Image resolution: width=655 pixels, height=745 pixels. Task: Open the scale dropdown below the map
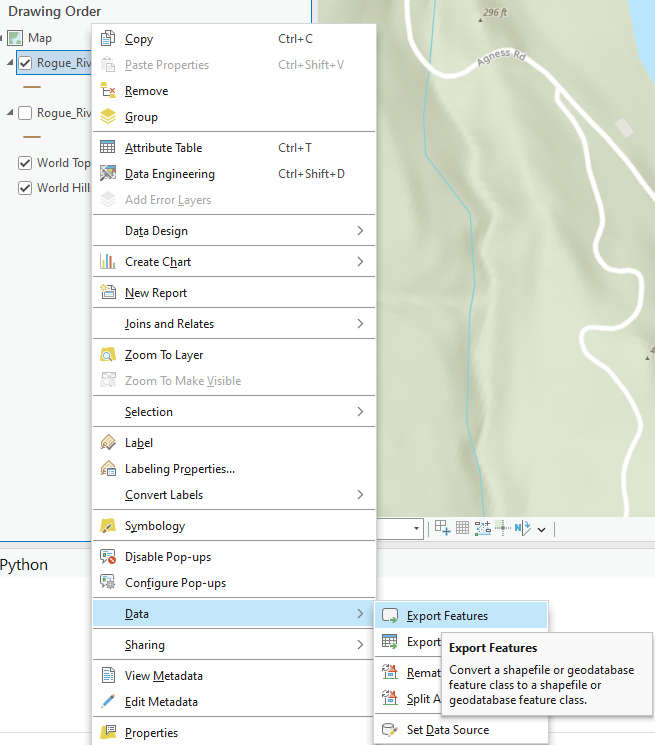[x=417, y=528]
